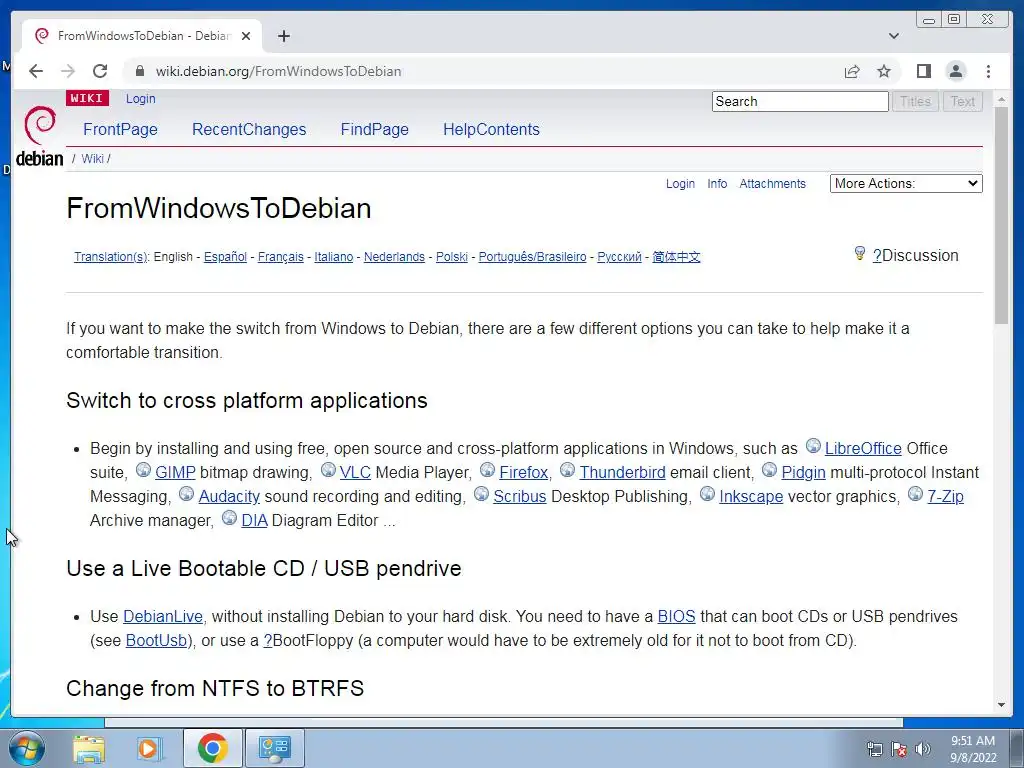Click the Login link beside WIKI

pyautogui.click(x=140, y=99)
